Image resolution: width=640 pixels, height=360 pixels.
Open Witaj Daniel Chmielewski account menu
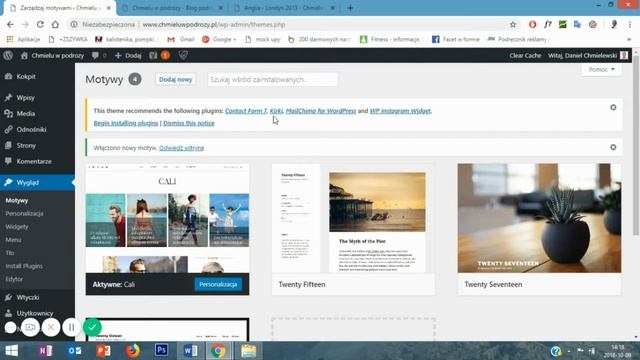point(587,56)
